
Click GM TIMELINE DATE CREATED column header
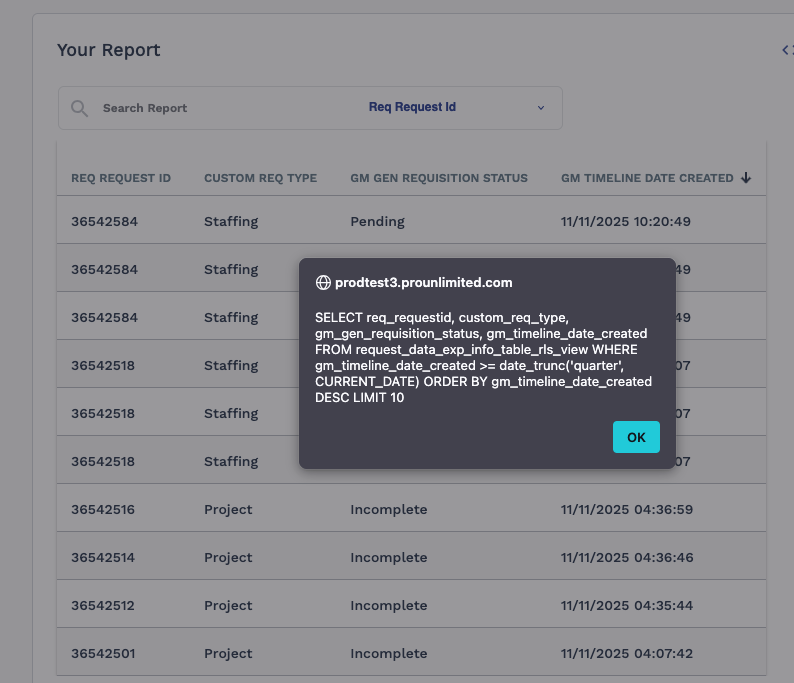click(647, 178)
